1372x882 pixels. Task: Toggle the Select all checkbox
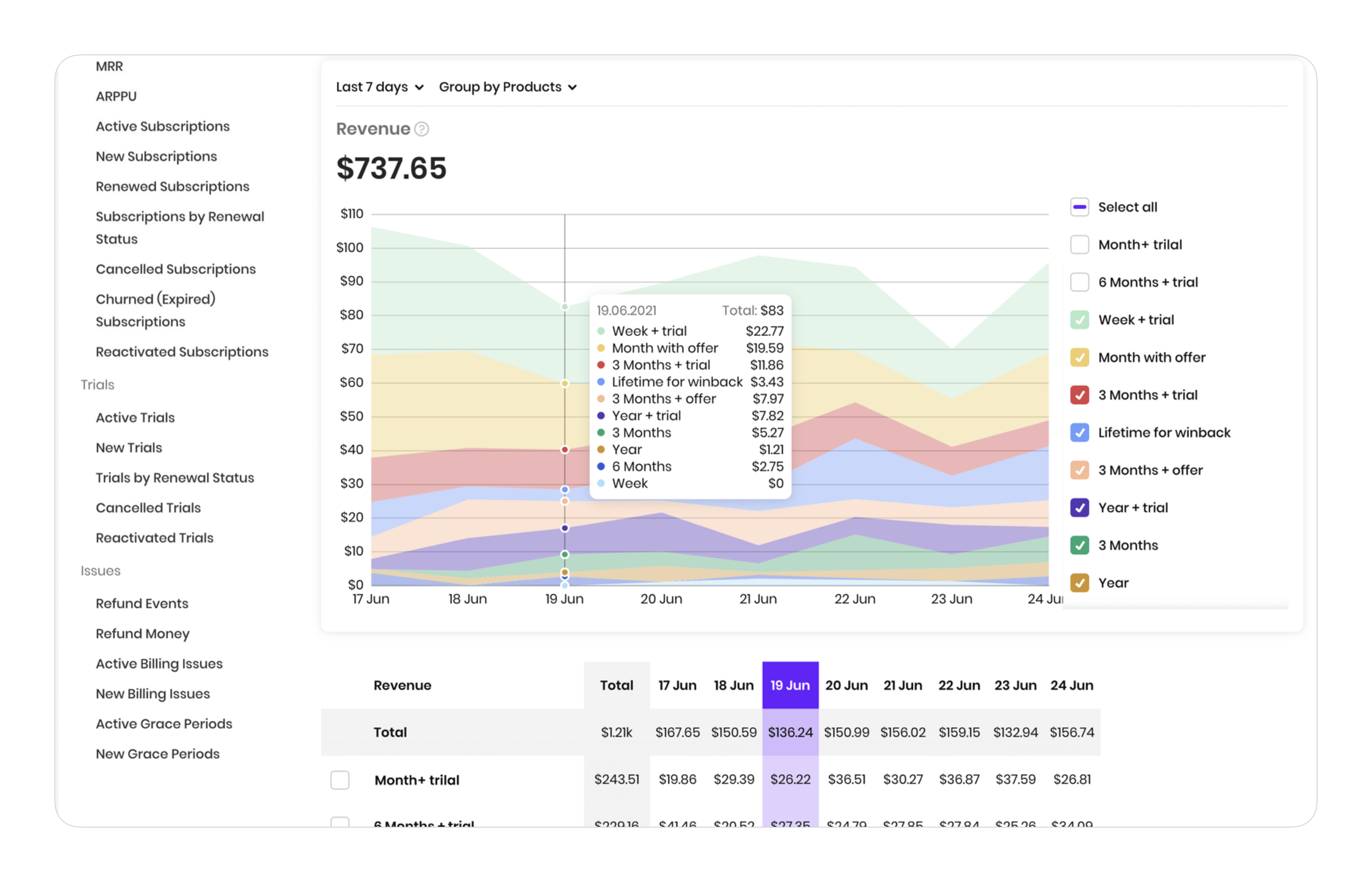click(x=1079, y=207)
